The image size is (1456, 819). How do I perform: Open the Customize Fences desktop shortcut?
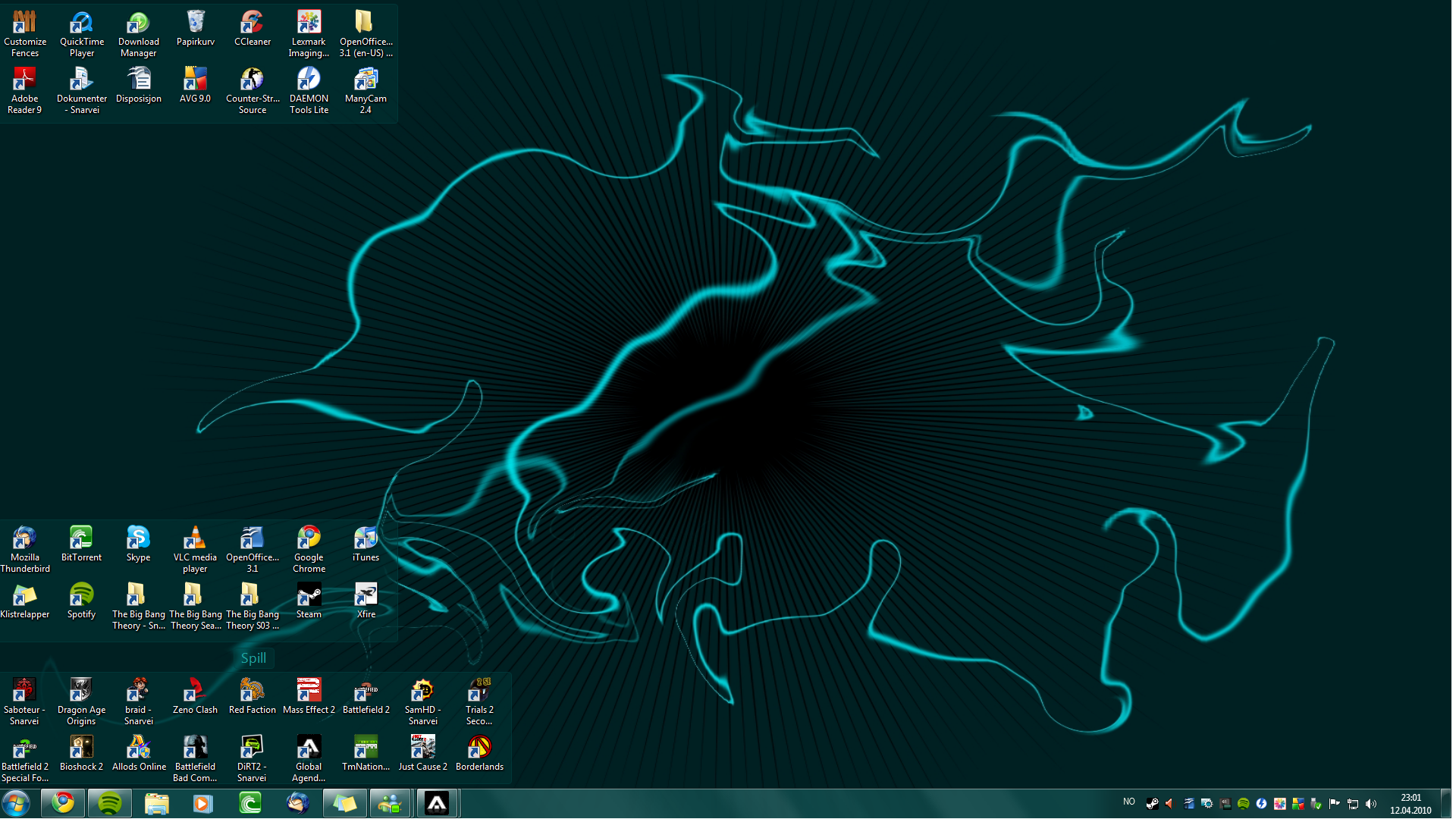pos(25,34)
